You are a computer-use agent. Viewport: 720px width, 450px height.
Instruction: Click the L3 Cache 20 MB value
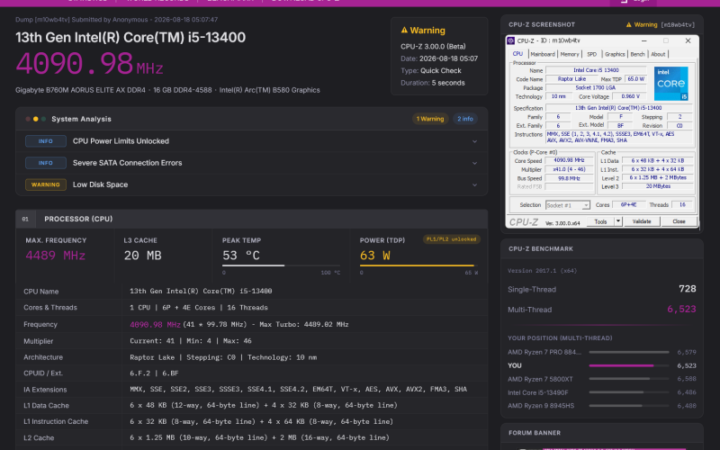142,256
